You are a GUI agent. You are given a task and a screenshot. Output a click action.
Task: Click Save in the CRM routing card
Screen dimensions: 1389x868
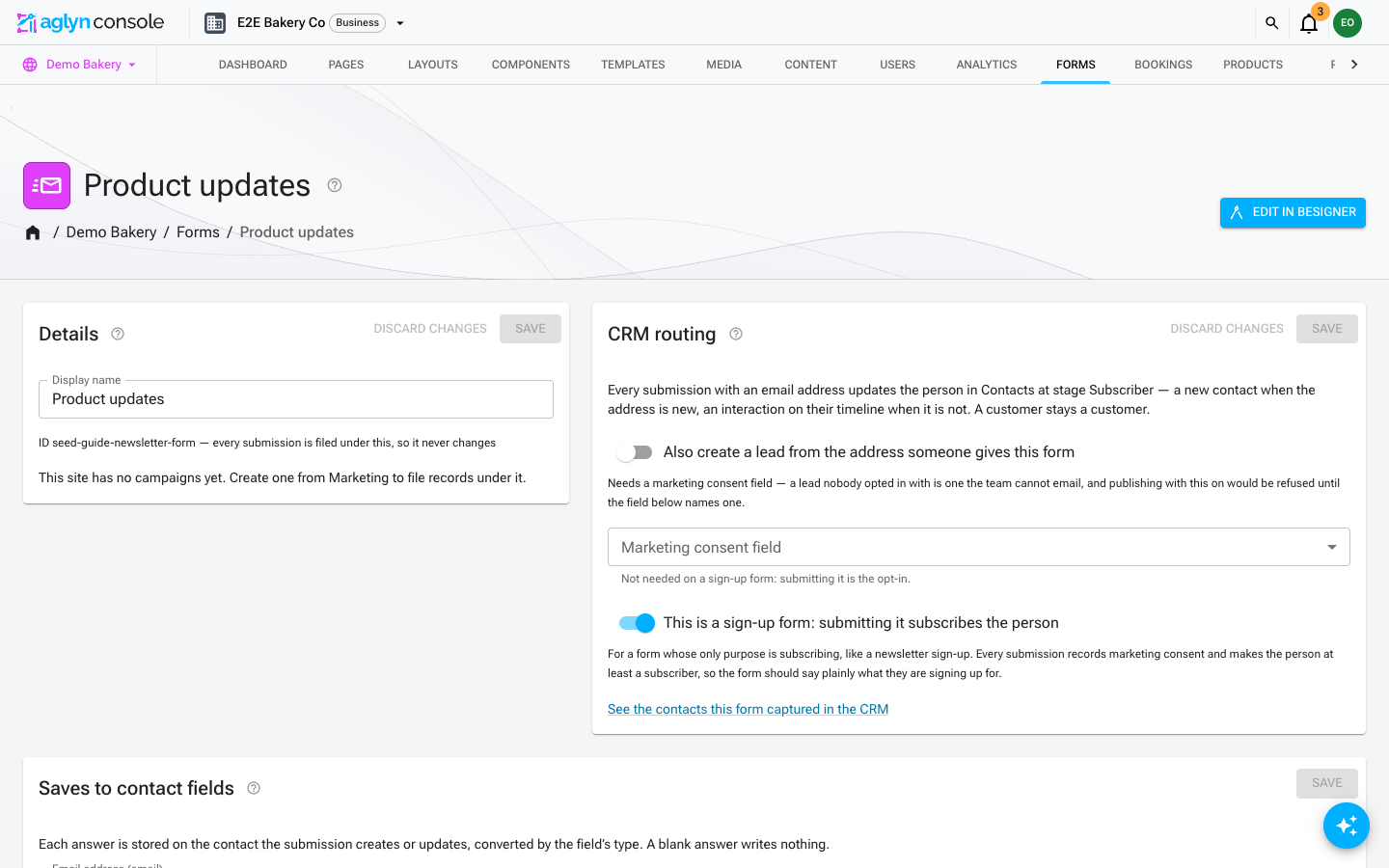[x=1327, y=329]
